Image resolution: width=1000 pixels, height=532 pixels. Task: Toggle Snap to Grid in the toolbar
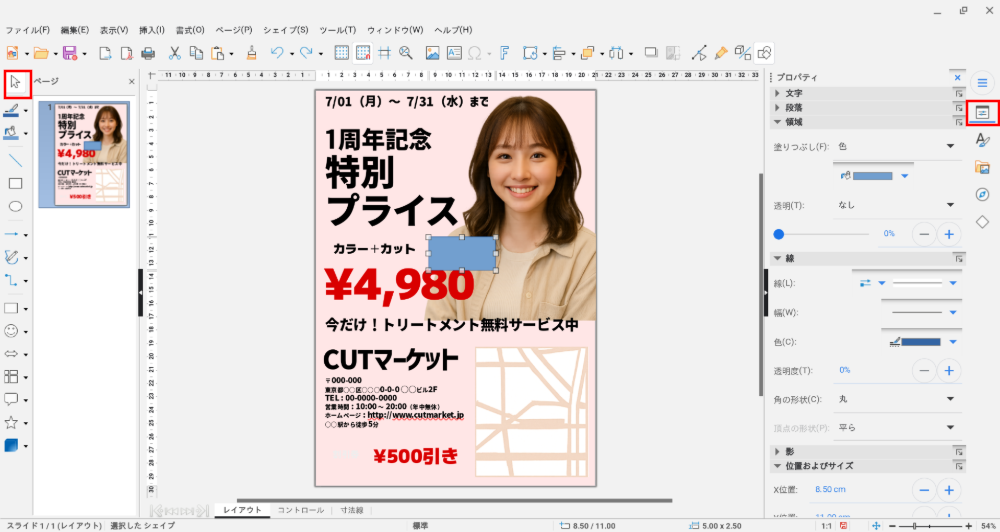[363, 53]
